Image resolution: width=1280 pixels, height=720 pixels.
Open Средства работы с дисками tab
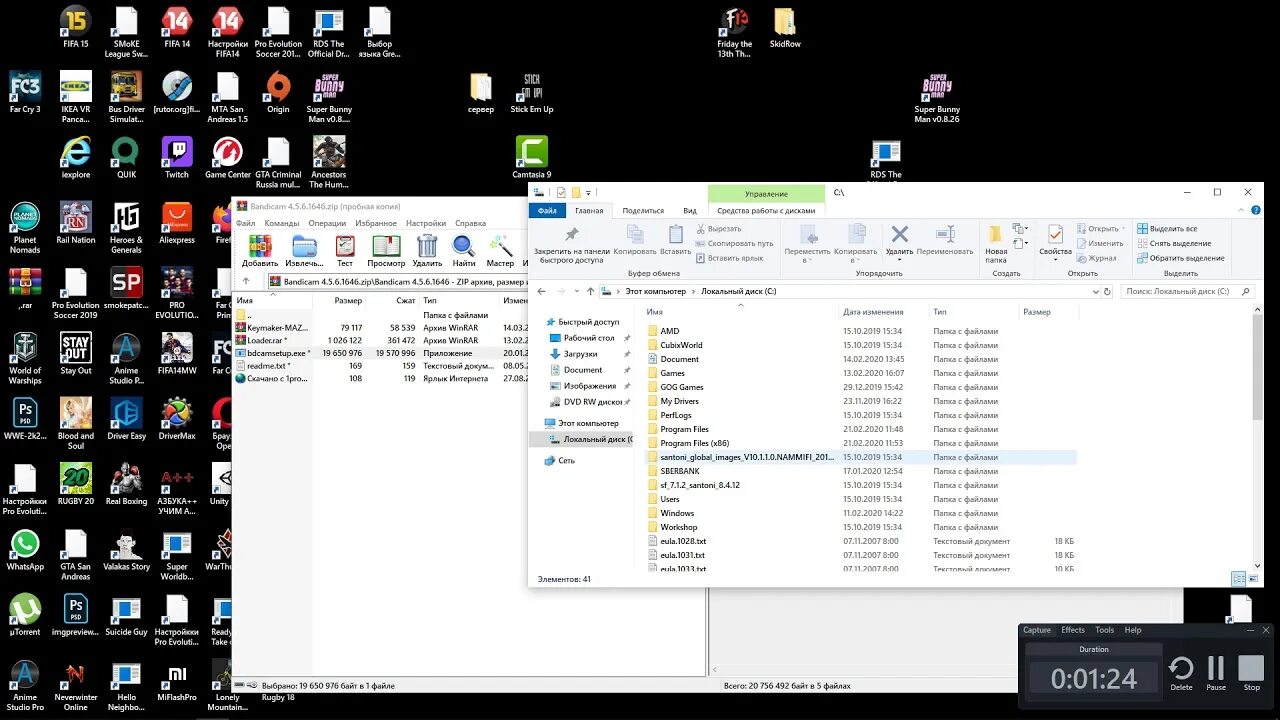[766, 211]
